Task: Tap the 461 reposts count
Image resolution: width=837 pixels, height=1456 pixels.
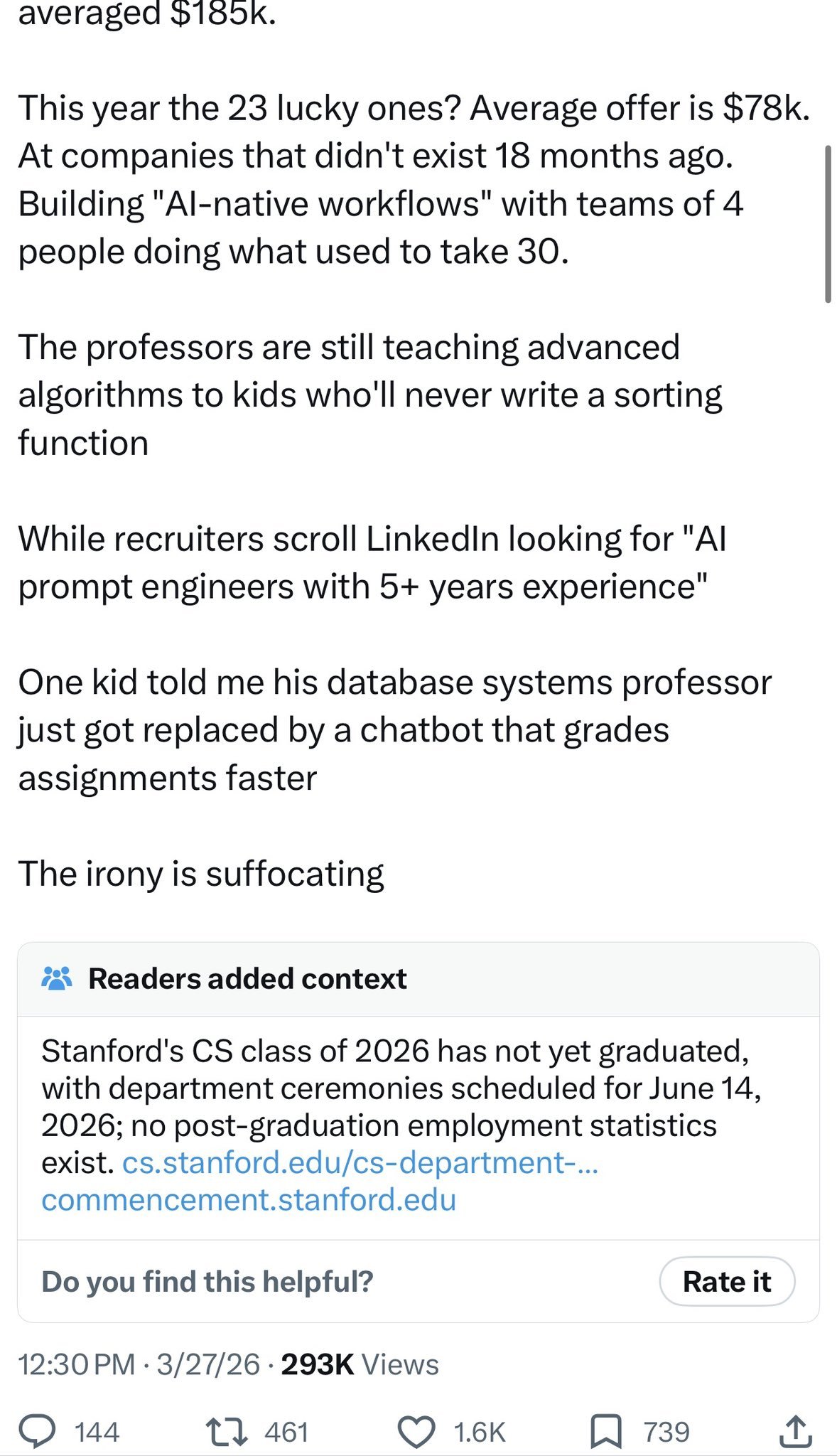Action: pyautogui.click(x=286, y=1432)
